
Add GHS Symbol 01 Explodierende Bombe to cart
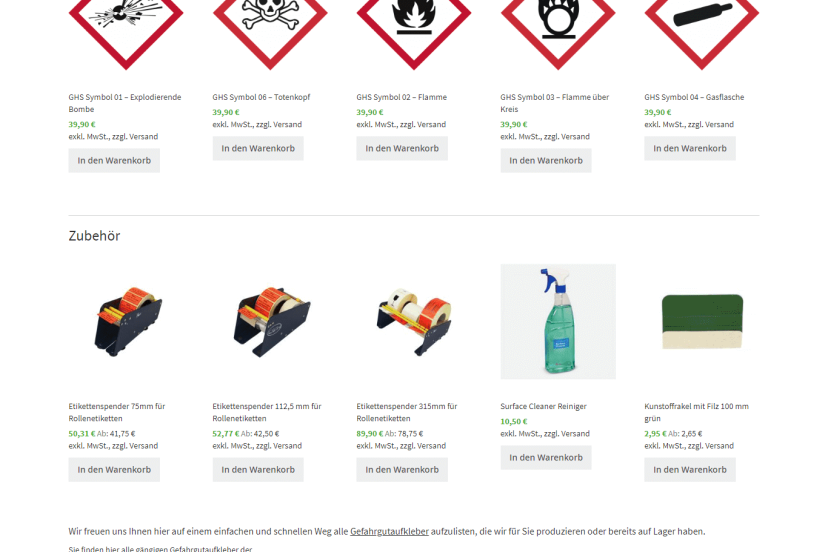pyautogui.click(x=114, y=161)
